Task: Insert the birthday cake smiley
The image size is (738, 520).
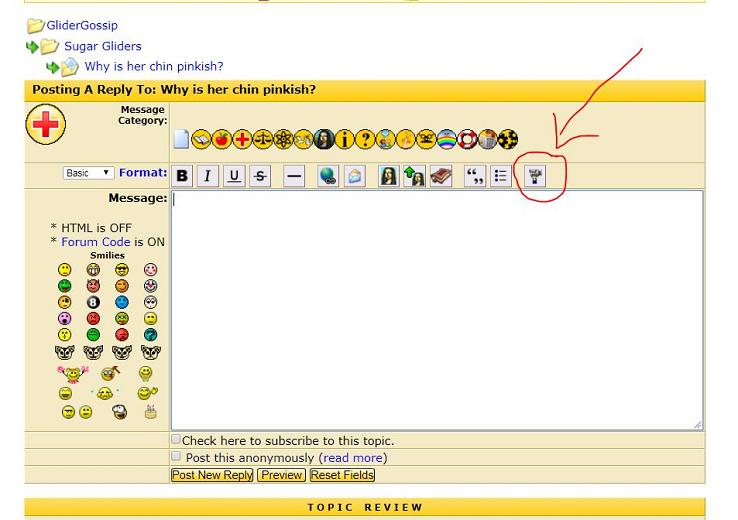Action: [151, 412]
